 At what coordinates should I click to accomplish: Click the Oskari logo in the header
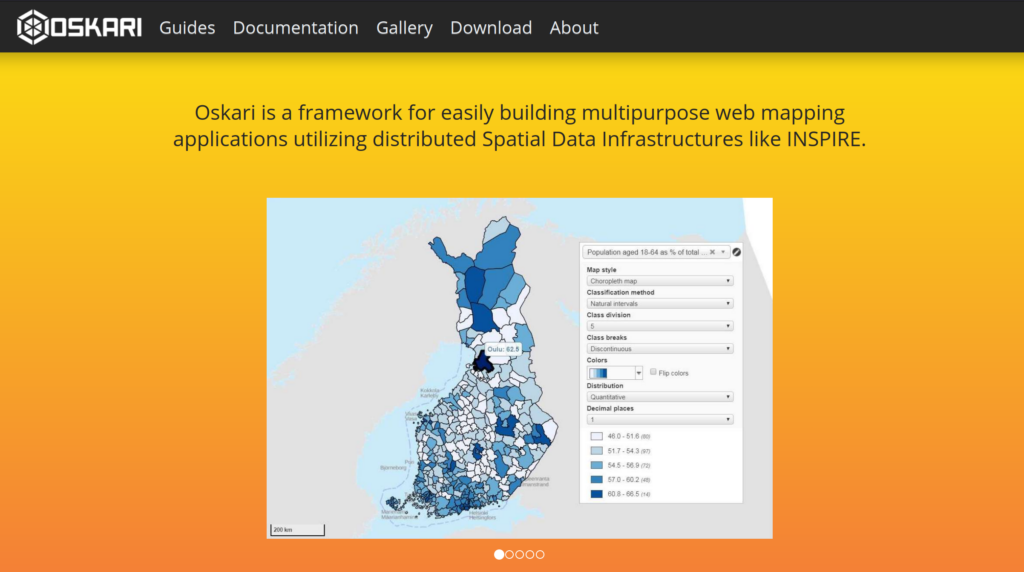[79, 27]
